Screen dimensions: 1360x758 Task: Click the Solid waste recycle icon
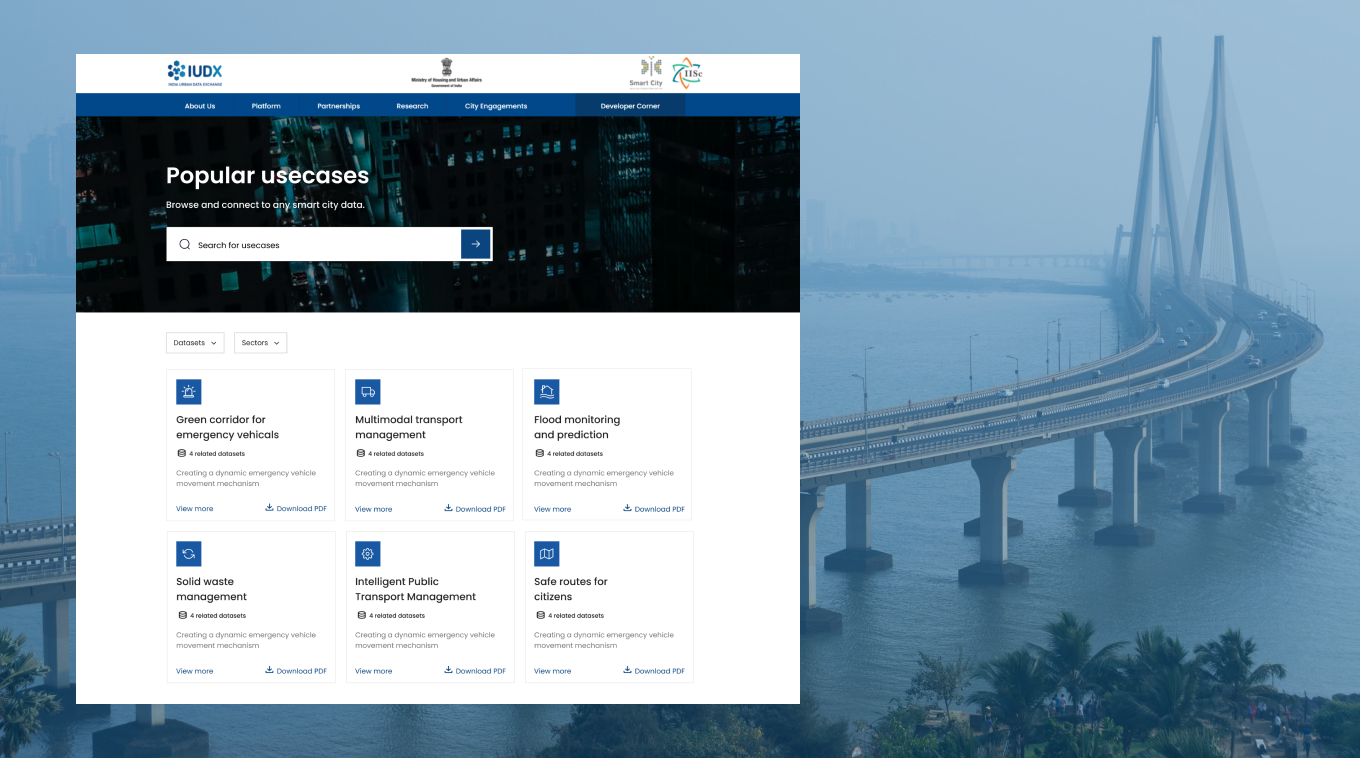coord(189,553)
